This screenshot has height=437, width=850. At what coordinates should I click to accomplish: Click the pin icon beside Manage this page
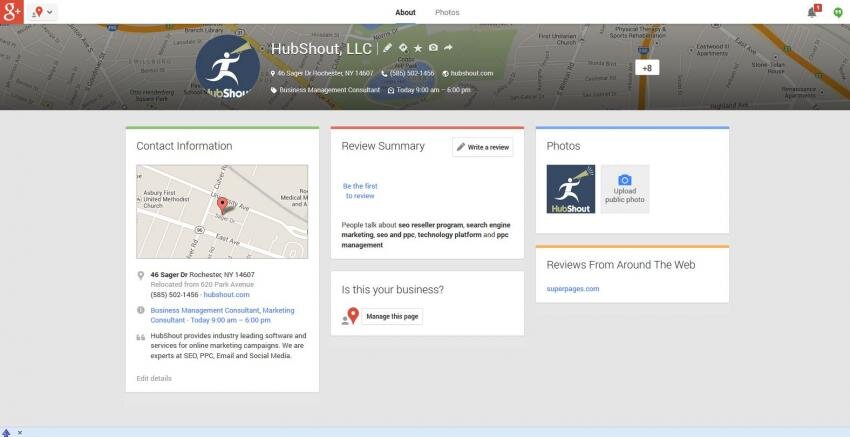click(x=351, y=316)
